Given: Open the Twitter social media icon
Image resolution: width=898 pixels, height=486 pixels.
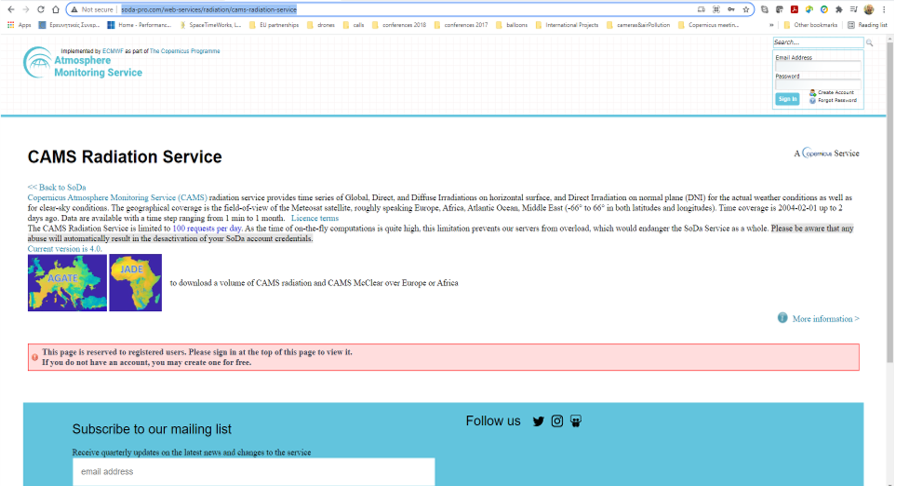Looking at the screenshot, I should click(x=538, y=421).
